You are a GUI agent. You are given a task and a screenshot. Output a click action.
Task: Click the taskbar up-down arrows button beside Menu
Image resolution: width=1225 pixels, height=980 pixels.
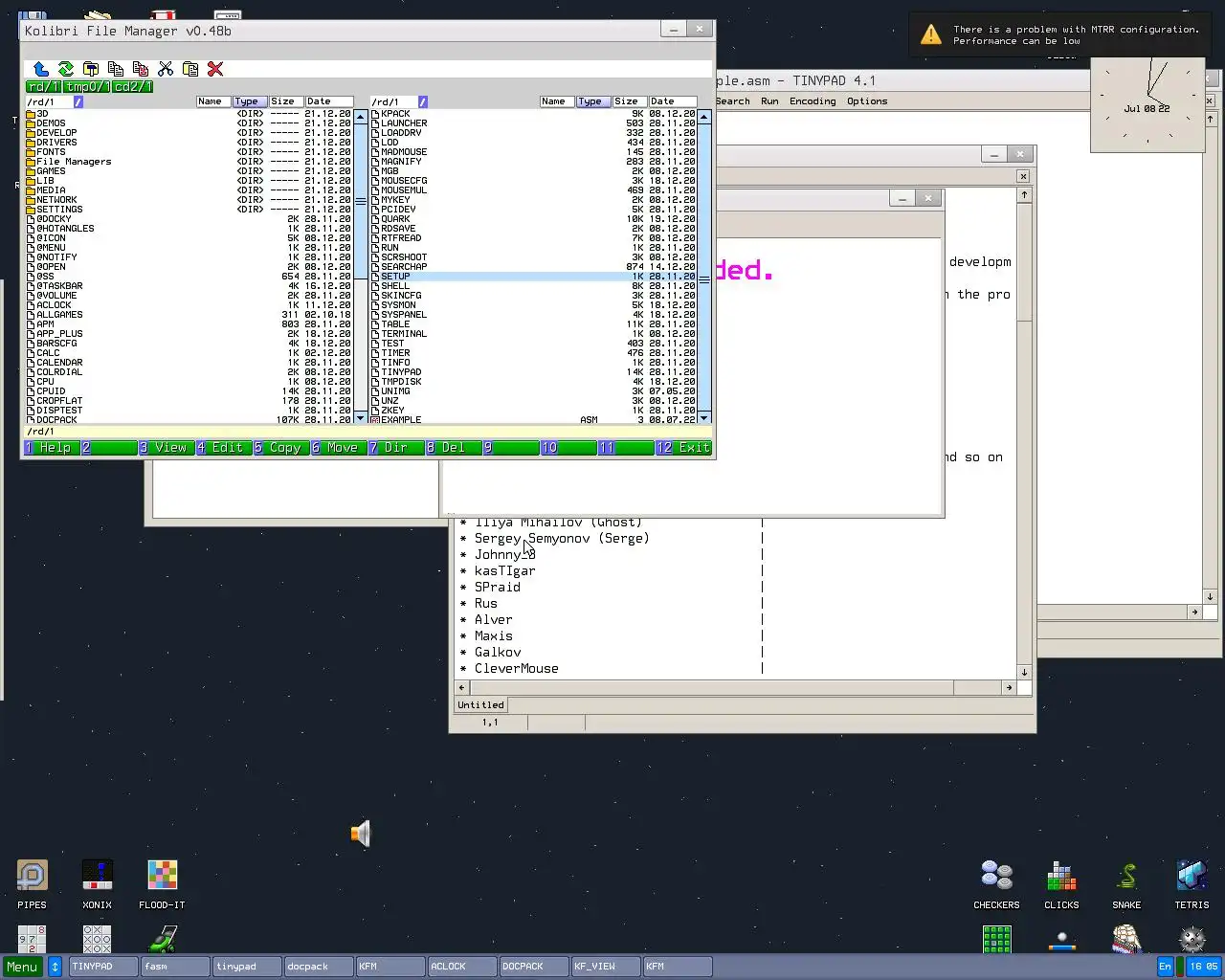click(55, 967)
